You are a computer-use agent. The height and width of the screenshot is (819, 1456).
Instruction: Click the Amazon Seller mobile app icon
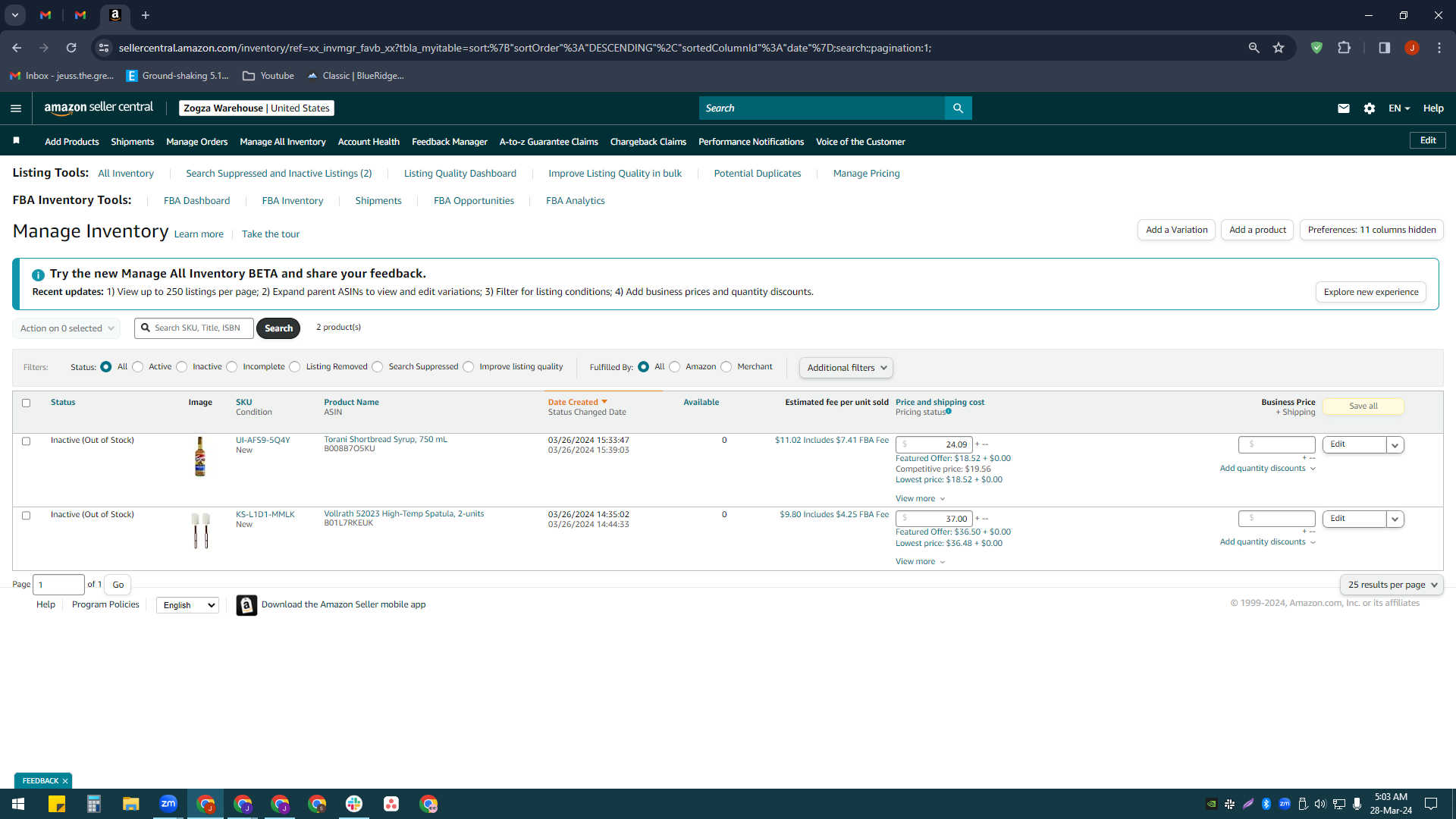[x=246, y=605]
